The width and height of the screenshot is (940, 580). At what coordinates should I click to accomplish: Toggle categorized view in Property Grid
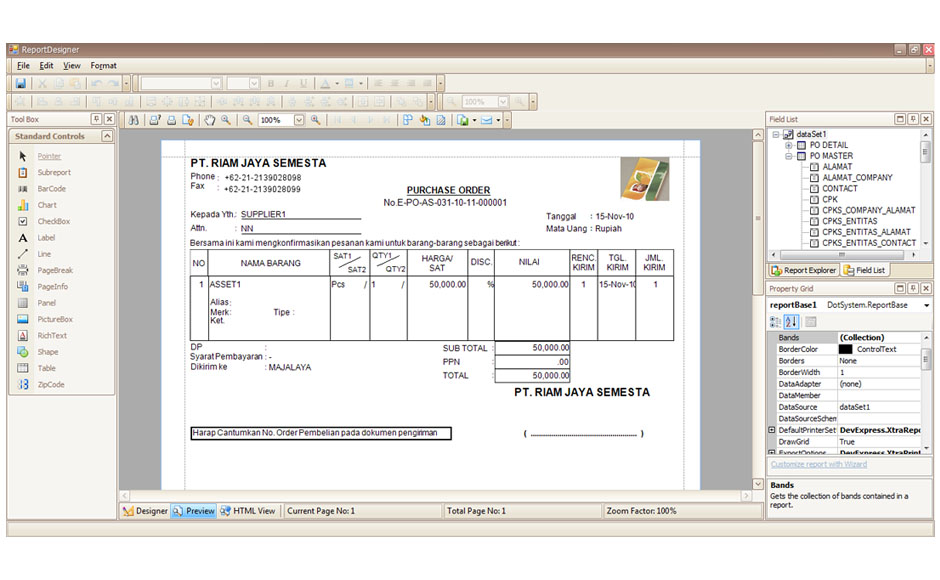pos(775,321)
